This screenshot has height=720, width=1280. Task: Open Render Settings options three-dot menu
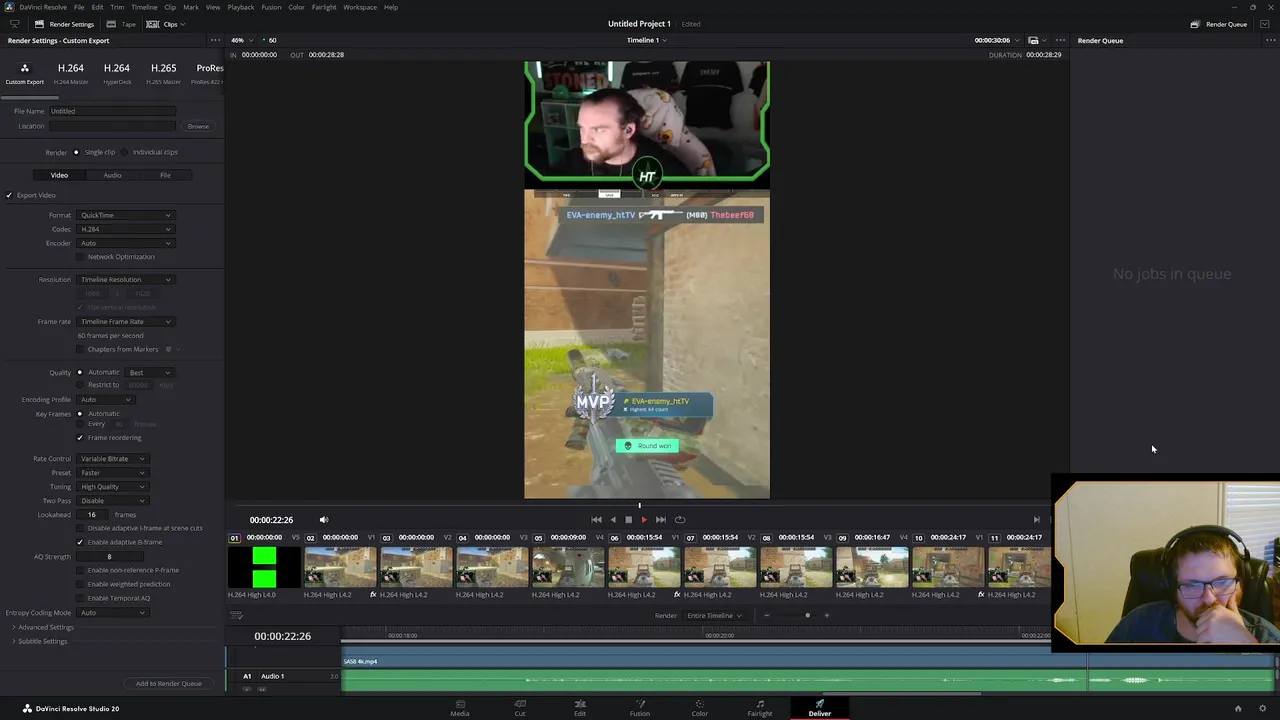click(x=215, y=41)
